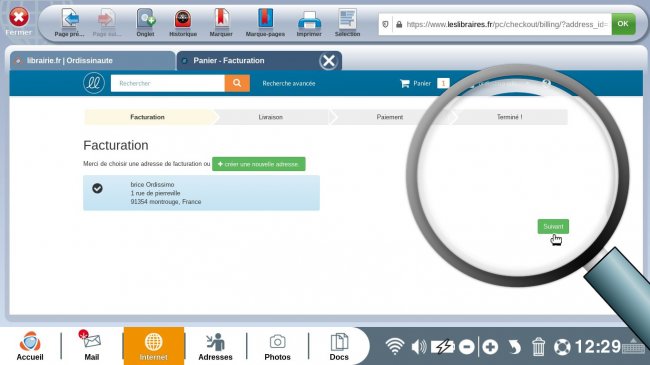
Task: Open the Marque-pages icon
Action: pos(265,19)
